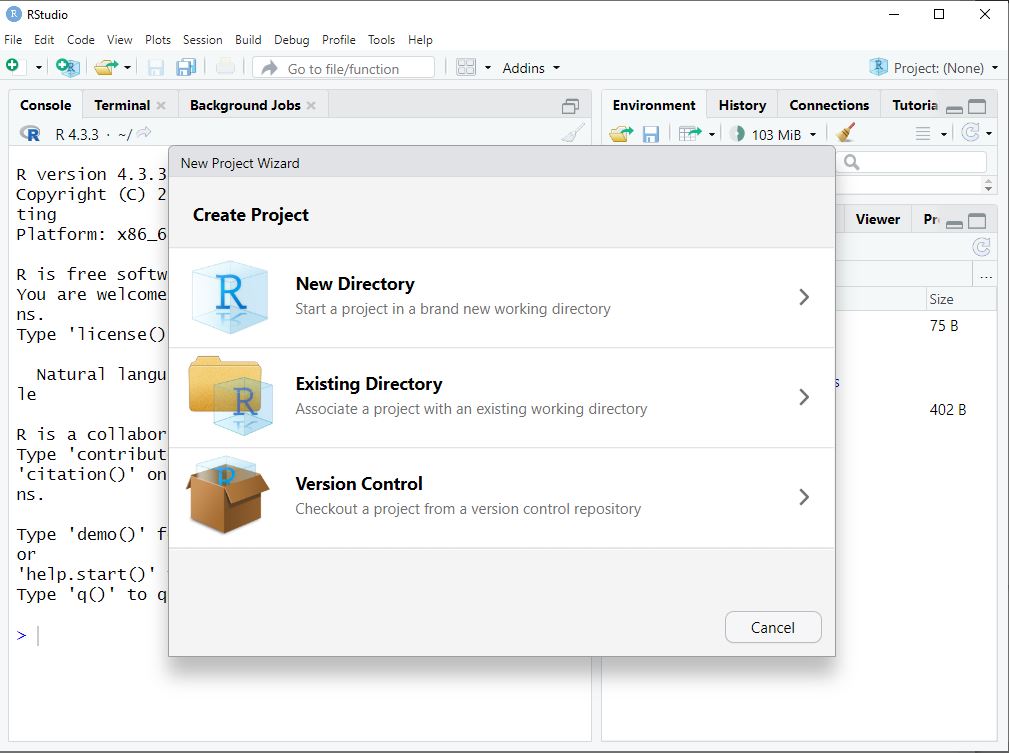Image resolution: width=1009 pixels, height=753 pixels.
Task: Click the Save Workspace disk icon
Action: tap(650, 134)
